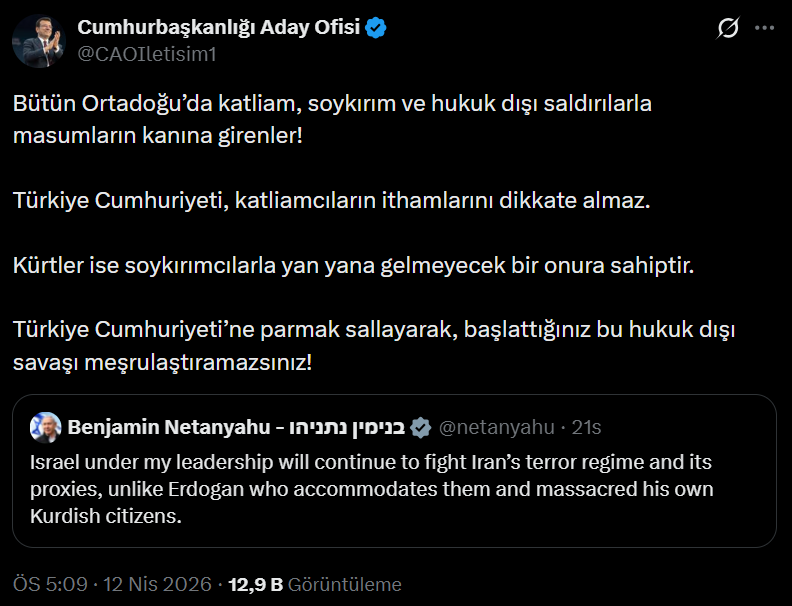The image size is (792, 606).
Task: Click gray verified badge beside Netanyahu's name
Action: [x=421, y=427]
